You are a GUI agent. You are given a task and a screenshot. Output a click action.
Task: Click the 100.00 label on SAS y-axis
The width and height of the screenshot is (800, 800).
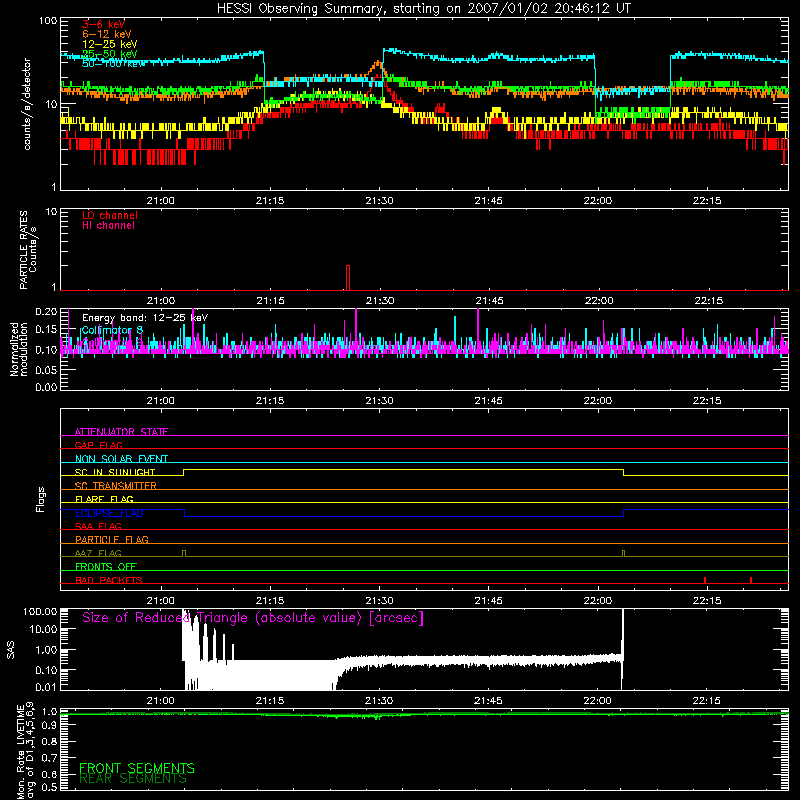click(40, 611)
